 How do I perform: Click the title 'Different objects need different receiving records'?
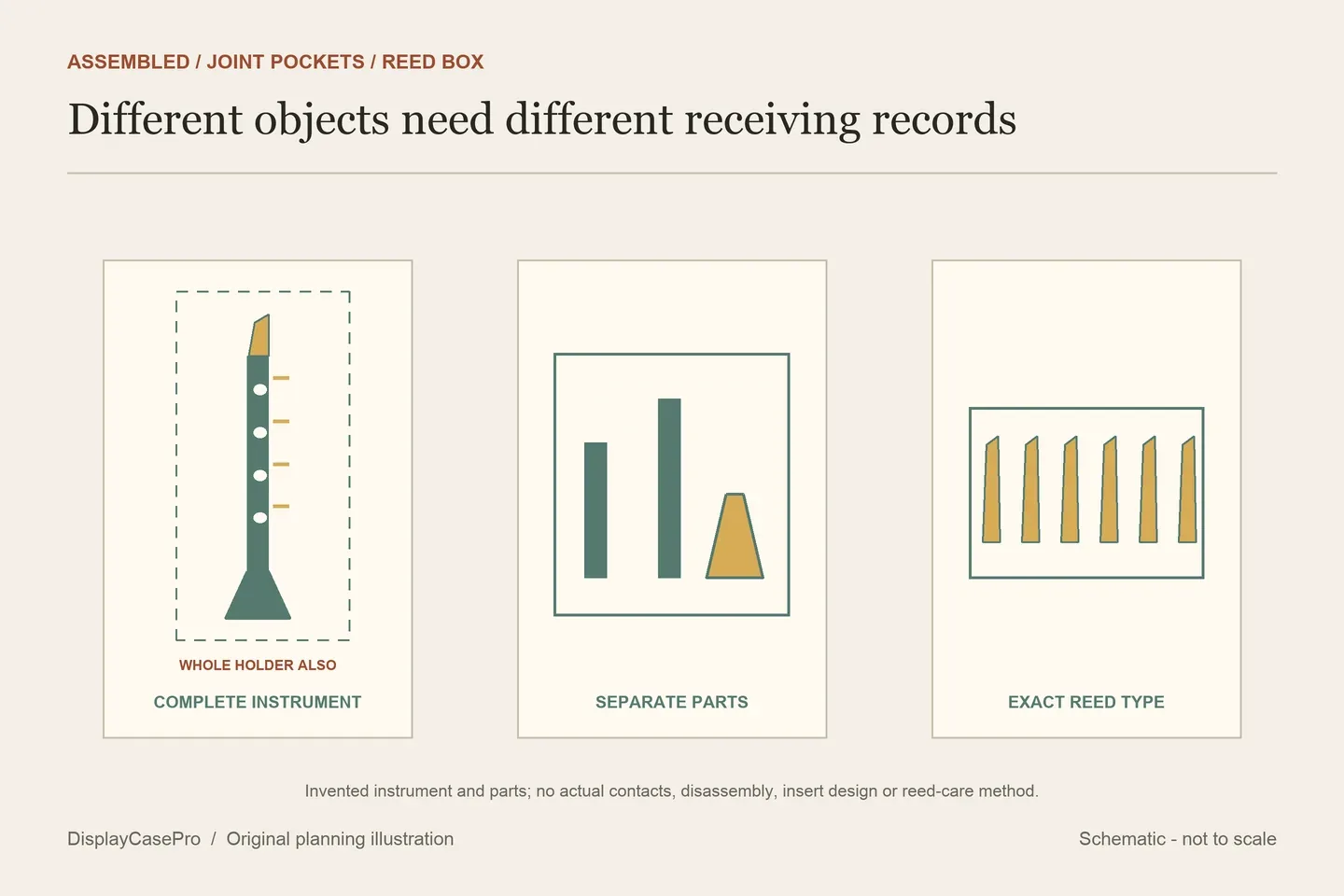pyautogui.click(x=542, y=120)
